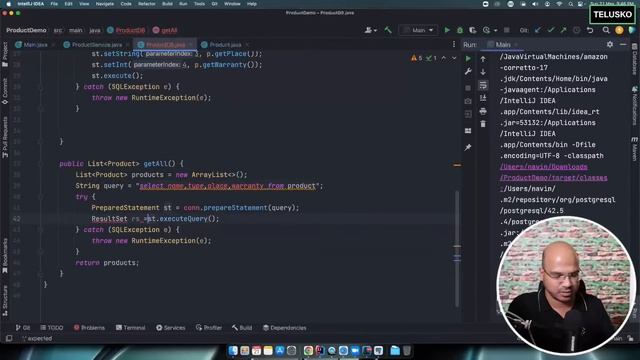Click the Git commit checkmark icon
640x360 pixels.
[551, 30]
